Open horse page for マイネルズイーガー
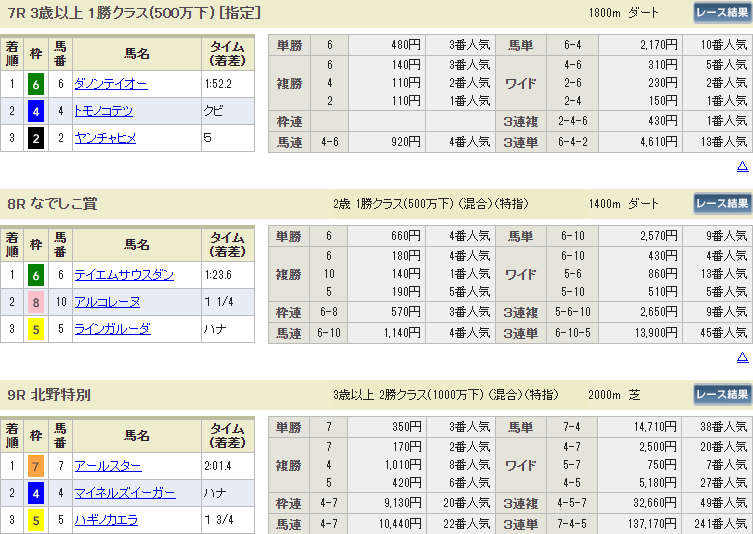The height and width of the screenshot is (534, 753). [x=125, y=493]
